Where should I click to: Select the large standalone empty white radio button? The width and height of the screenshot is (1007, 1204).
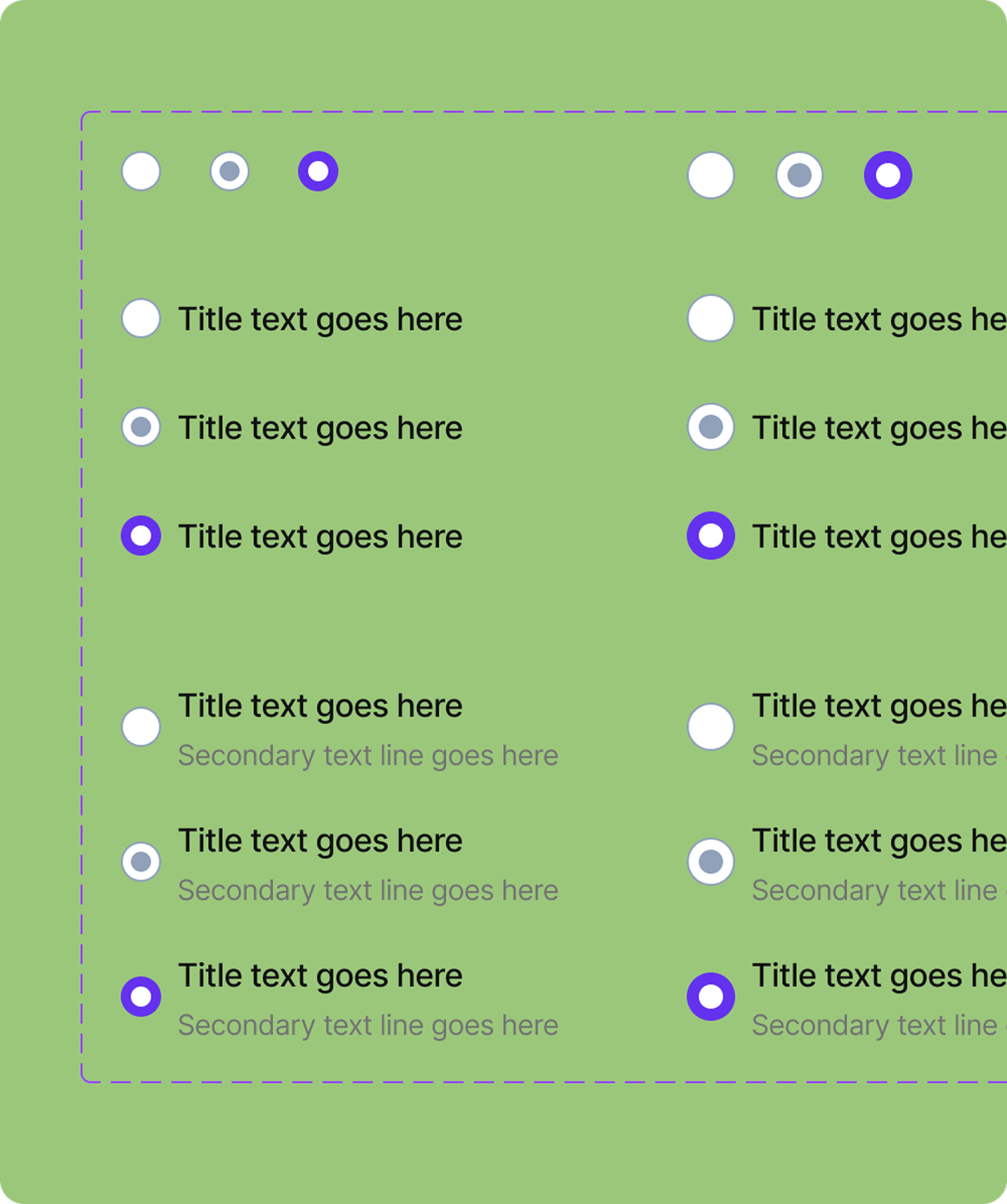pyautogui.click(x=711, y=175)
